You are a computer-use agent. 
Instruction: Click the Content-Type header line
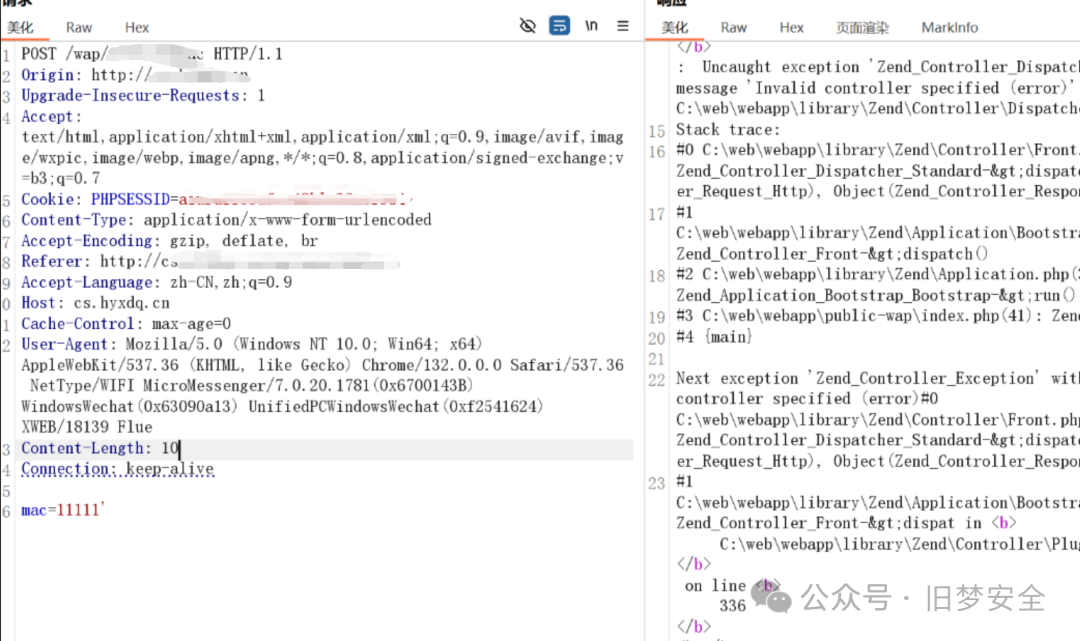(226, 220)
